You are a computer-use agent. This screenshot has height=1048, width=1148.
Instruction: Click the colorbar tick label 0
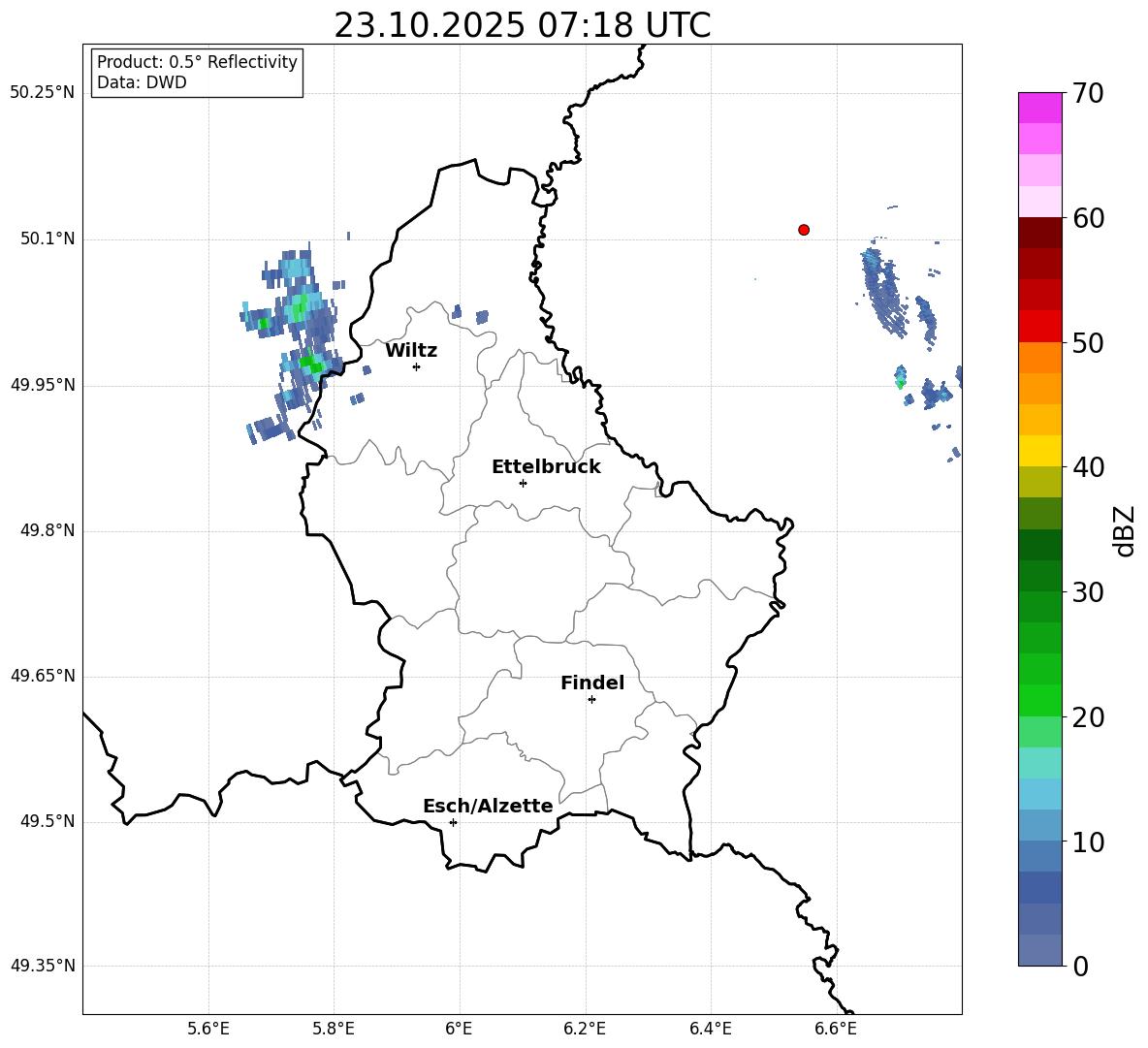point(1081,967)
